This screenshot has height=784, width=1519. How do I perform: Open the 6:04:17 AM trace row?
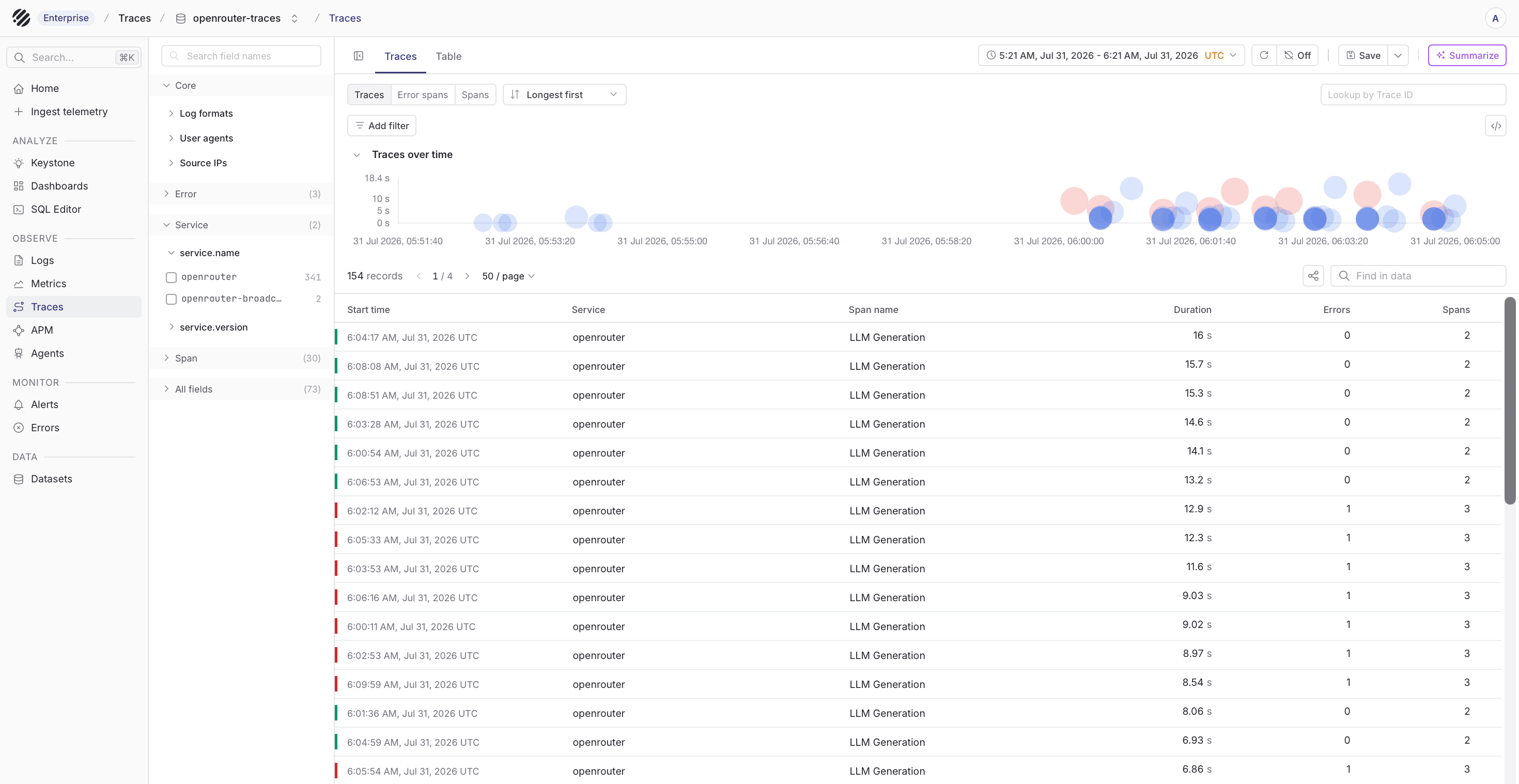918,337
